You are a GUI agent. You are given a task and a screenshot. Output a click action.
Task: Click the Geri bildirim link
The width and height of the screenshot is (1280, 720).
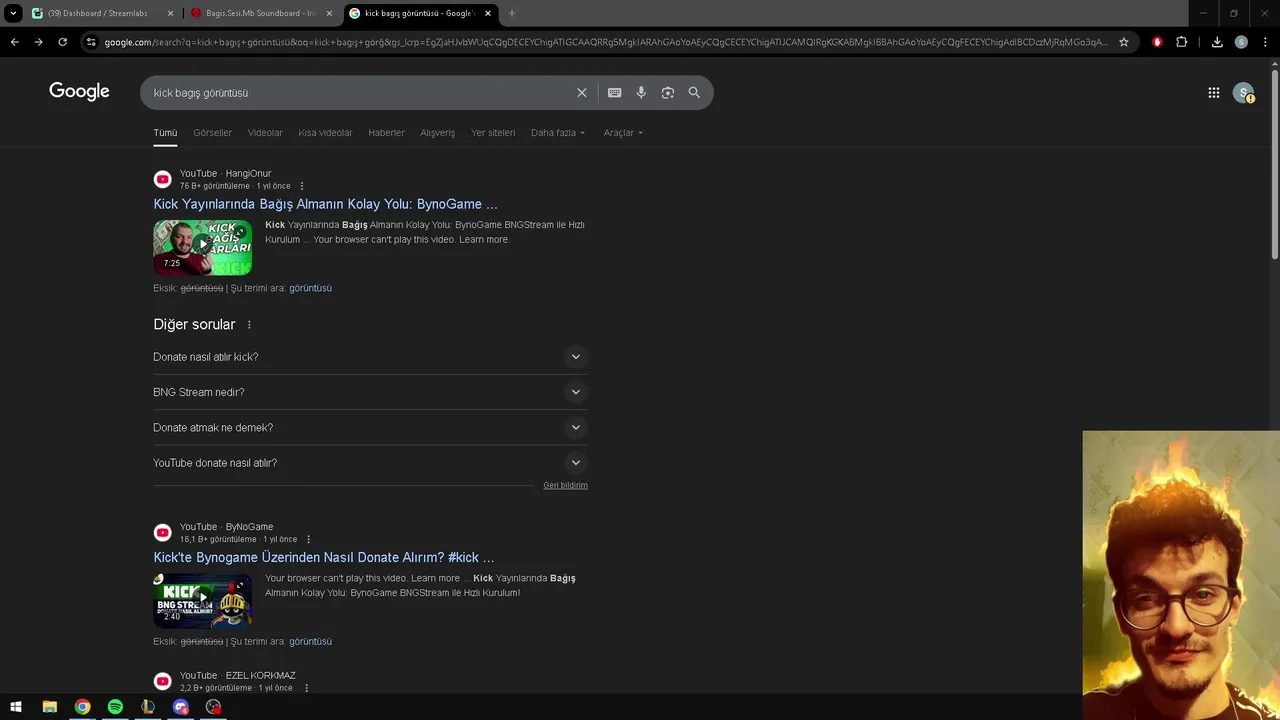click(x=565, y=485)
